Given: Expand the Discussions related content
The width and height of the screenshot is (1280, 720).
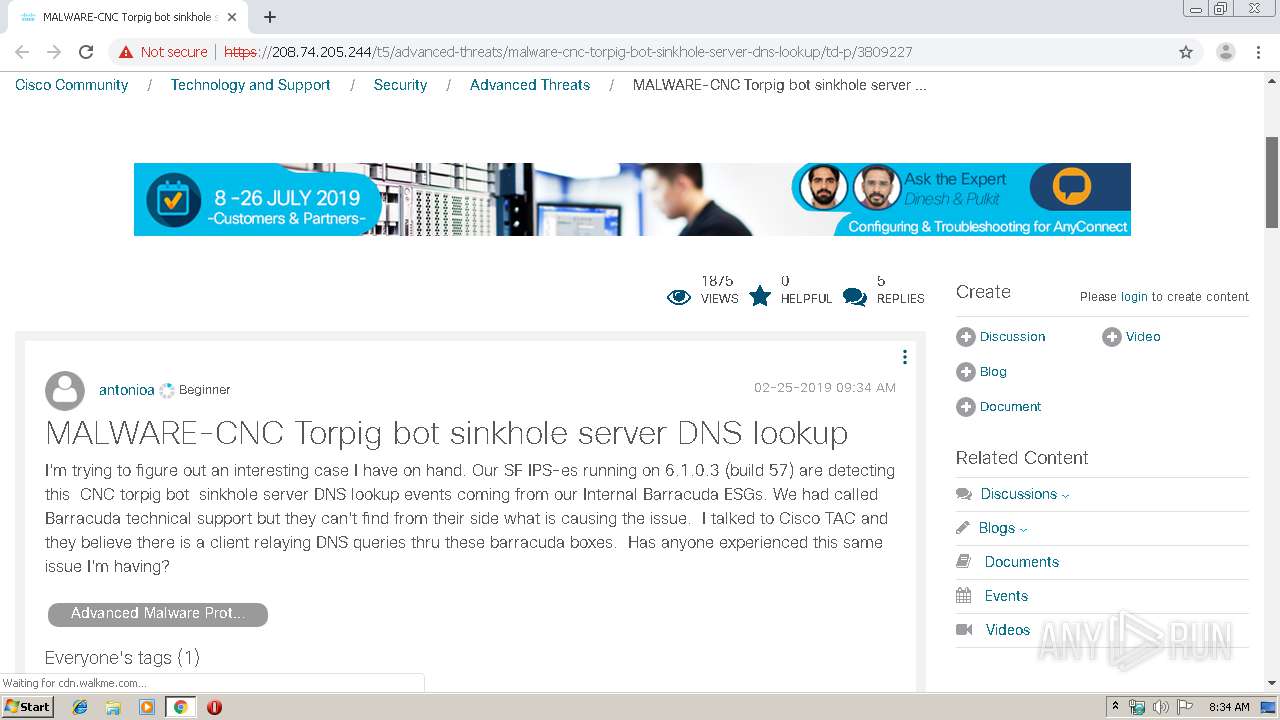Looking at the screenshot, I should (1025, 494).
